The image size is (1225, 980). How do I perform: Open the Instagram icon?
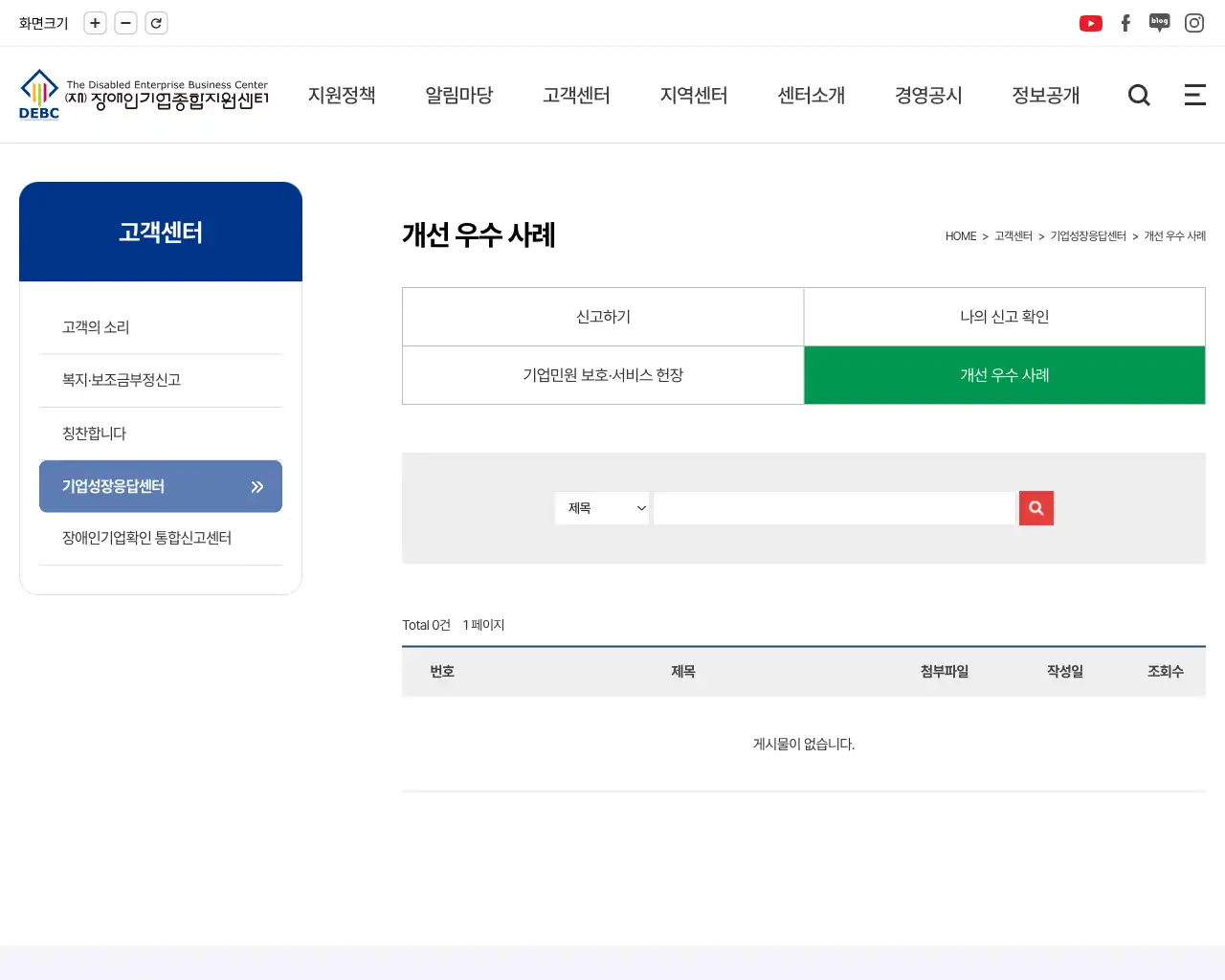[x=1194, y=23]
